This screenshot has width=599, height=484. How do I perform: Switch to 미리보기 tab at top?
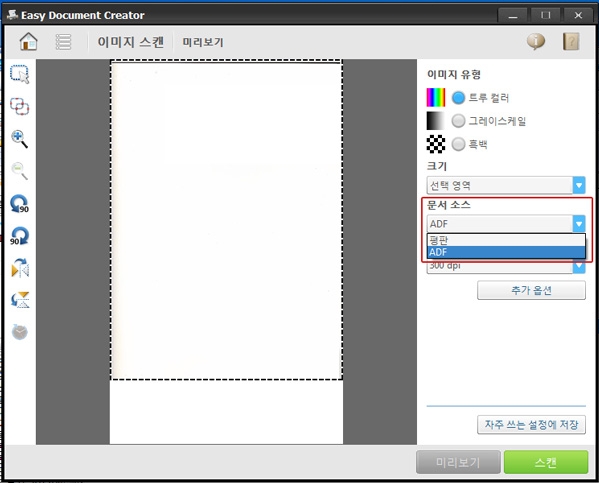click(202, 42)
